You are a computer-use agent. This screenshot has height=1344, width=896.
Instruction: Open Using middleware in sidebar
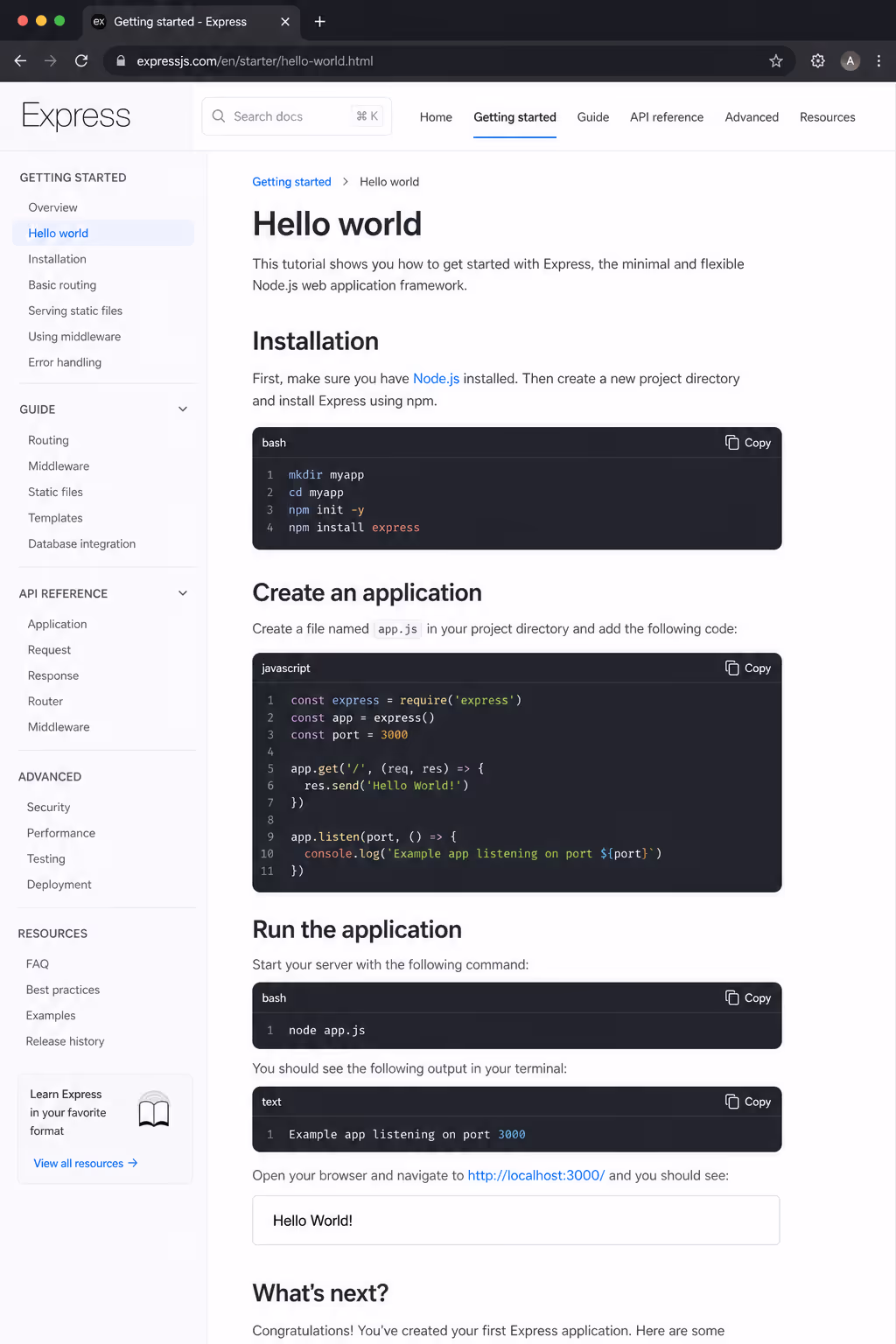(74, 337)
